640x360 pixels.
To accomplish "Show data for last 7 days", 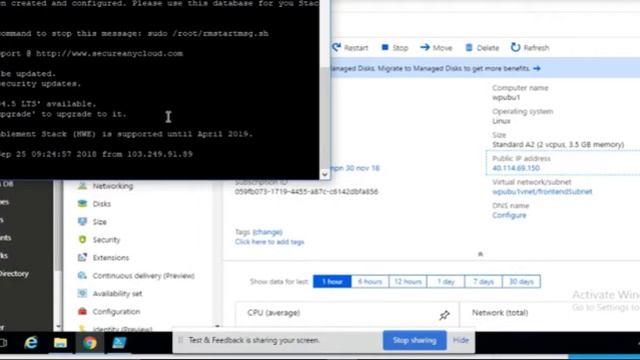I will [x=483, y=281].
